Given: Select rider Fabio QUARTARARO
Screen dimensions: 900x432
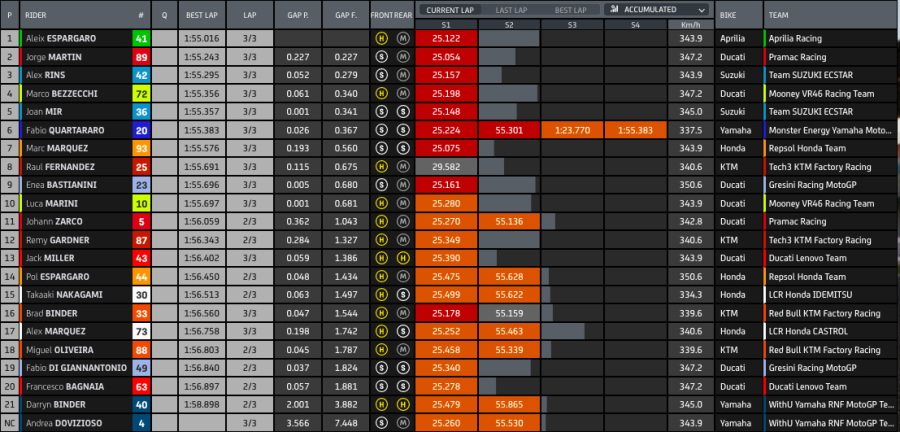Looking at the screenshot, I should [x=65, y=130].
